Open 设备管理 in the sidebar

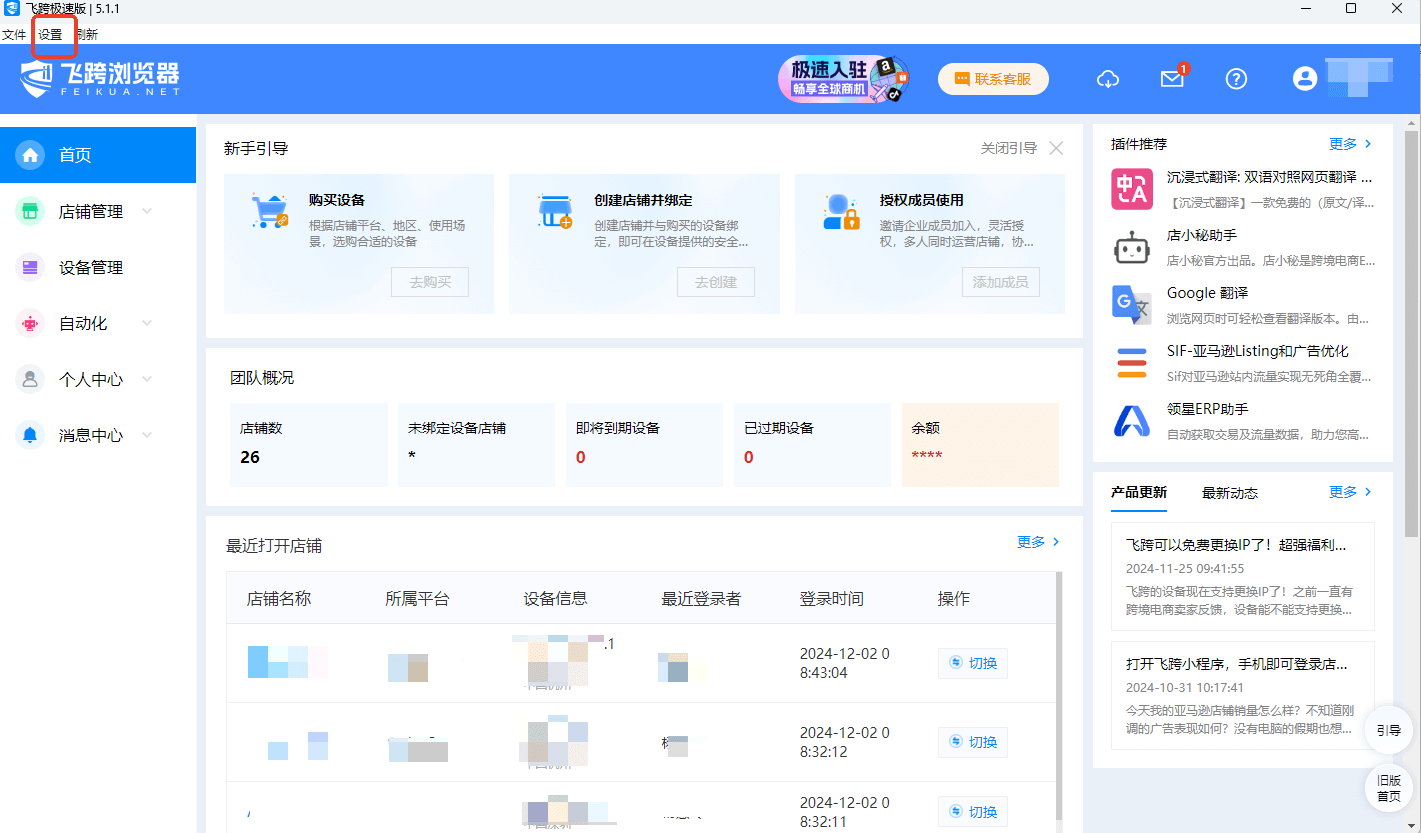[x=90, y=267]
